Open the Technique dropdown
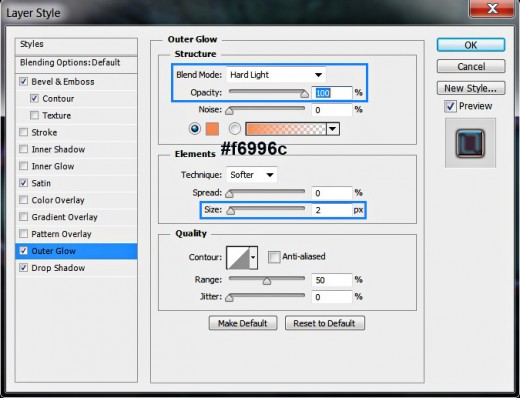This screenshot has width=520, height=398. (252, 175)
